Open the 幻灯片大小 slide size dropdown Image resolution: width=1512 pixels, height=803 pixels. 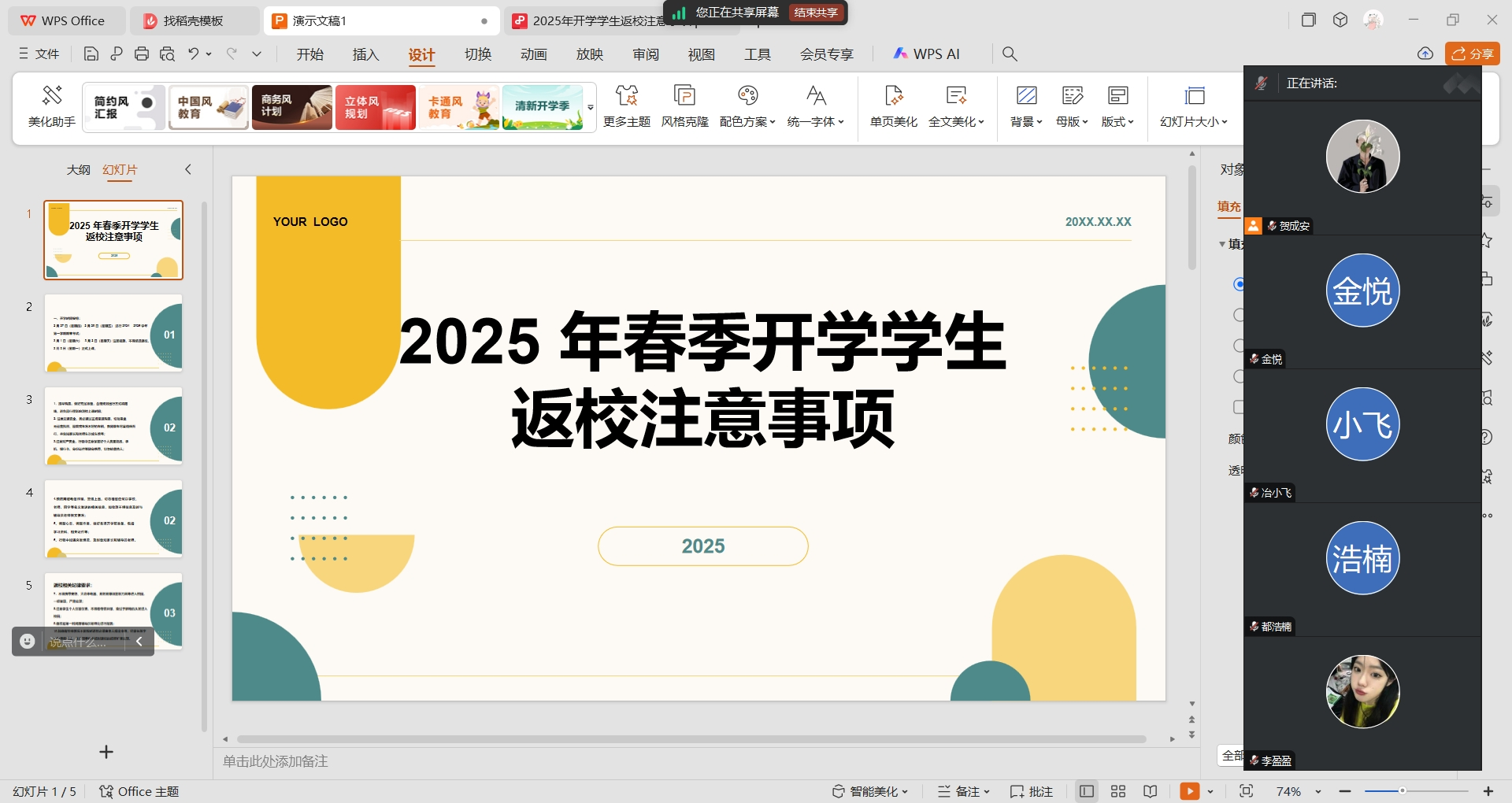click(1194, 106)
